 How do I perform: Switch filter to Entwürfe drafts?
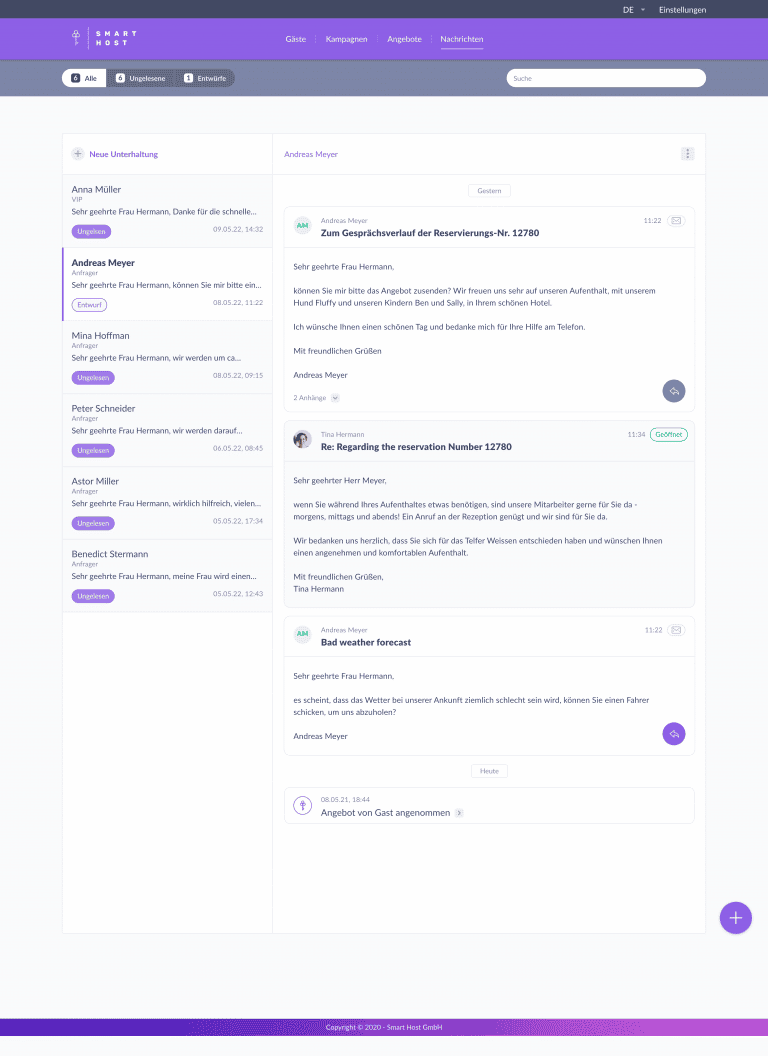coord(205,78)
